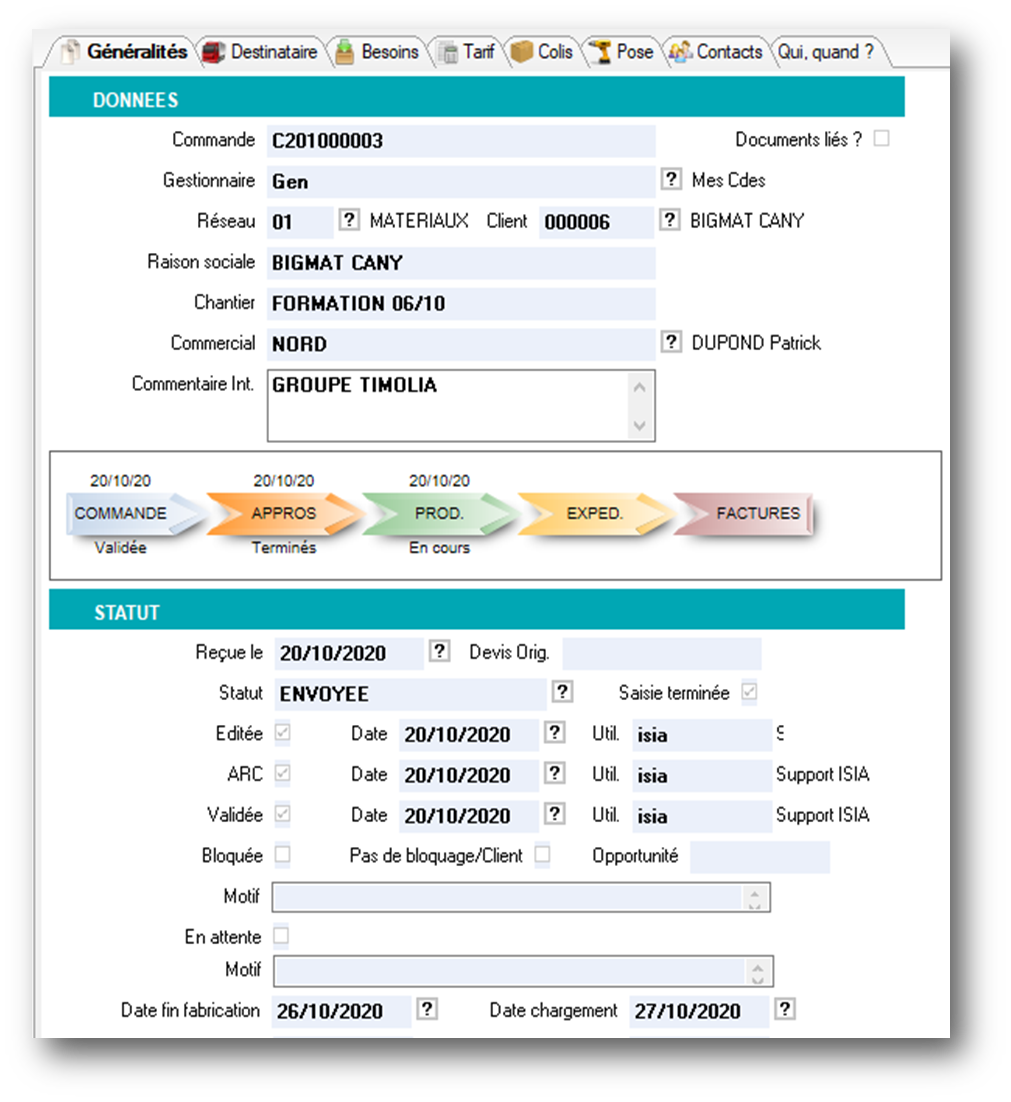Check the En attente checkbox
The width and height of the screenshot is (1011, 1102).
point(282,936)
